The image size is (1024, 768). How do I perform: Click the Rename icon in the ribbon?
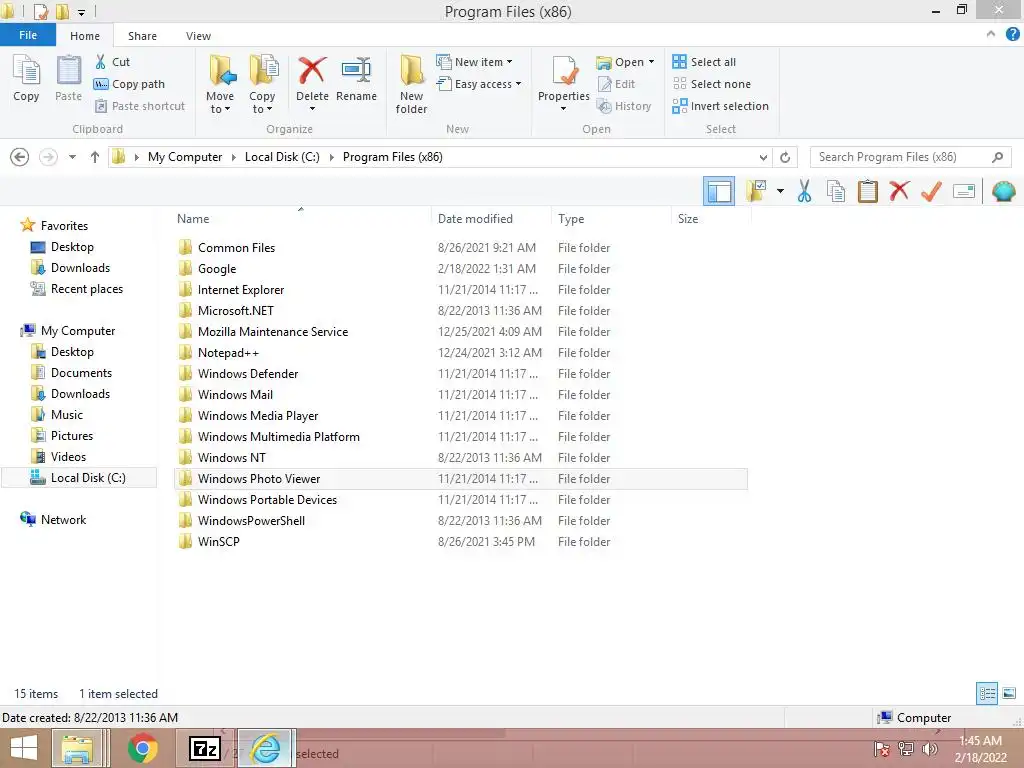tap(356, 70)
